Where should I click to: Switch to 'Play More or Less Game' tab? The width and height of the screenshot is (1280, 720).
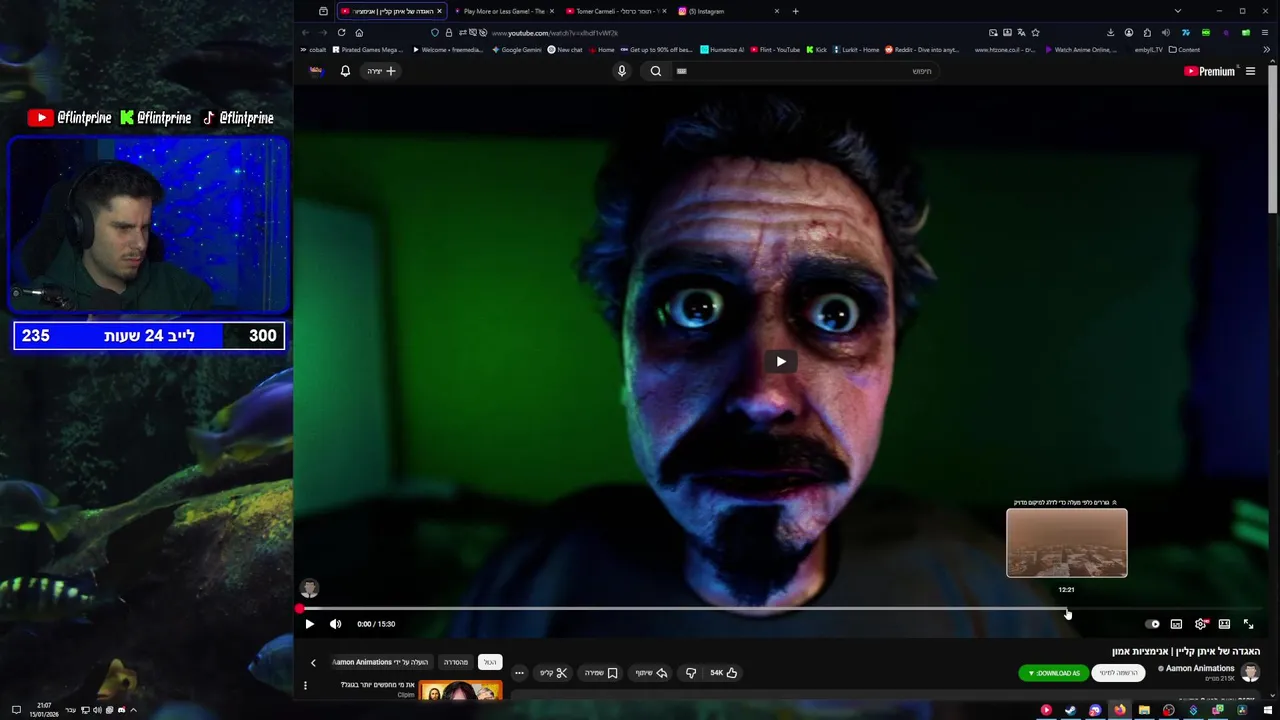click(503, 11)
